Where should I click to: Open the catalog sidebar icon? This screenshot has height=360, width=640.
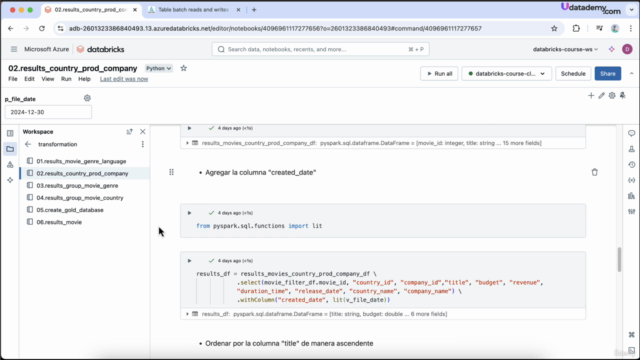[10, 164]
